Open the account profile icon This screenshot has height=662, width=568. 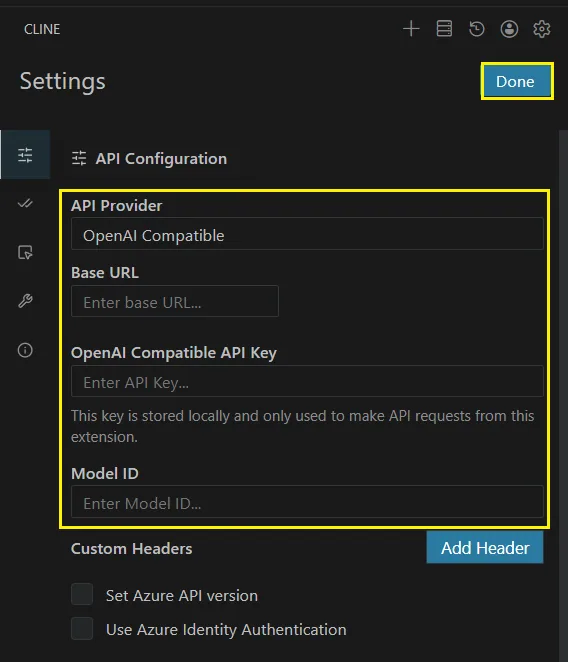click(509, 29)
